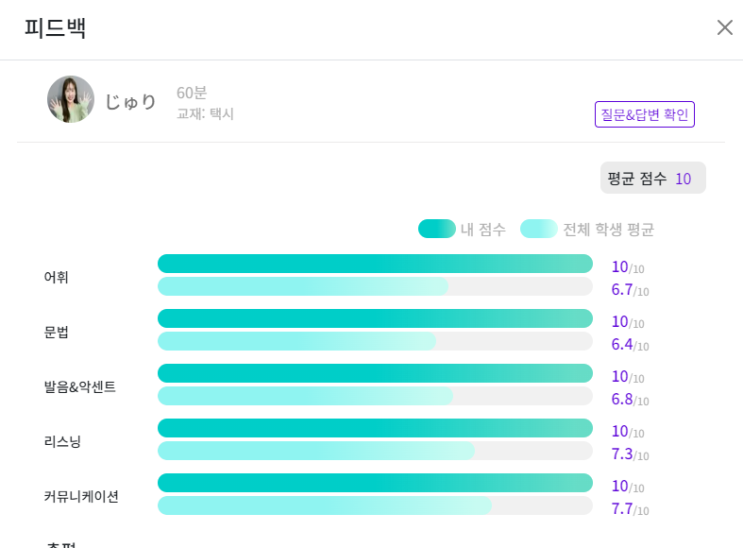Image resolution: width=743 pixels, height=548 pixels.
Task: Click the tutor profile photo
Action: 70,100
